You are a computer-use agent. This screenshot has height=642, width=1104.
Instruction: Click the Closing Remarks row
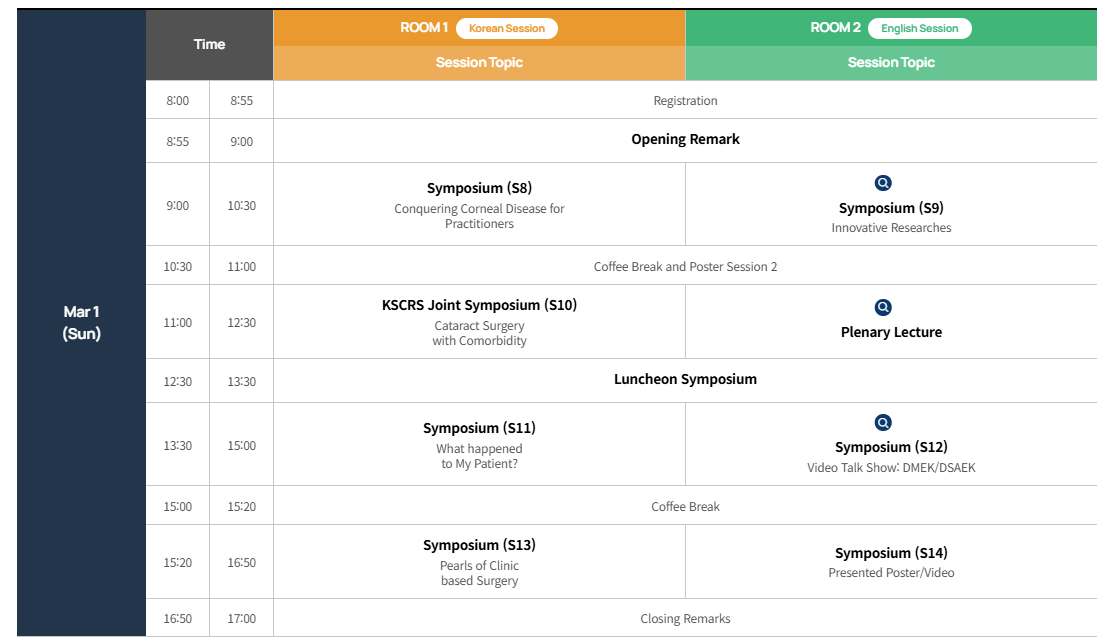[685, 619]
